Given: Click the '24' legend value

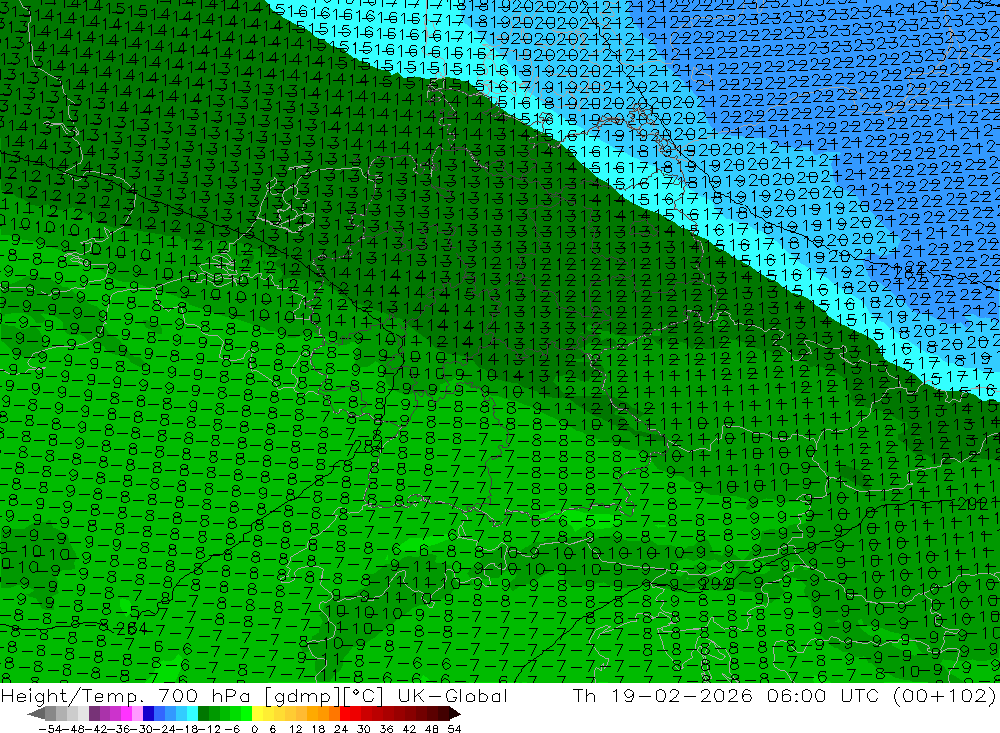Looking at the screenshot, I should point(341,729).
